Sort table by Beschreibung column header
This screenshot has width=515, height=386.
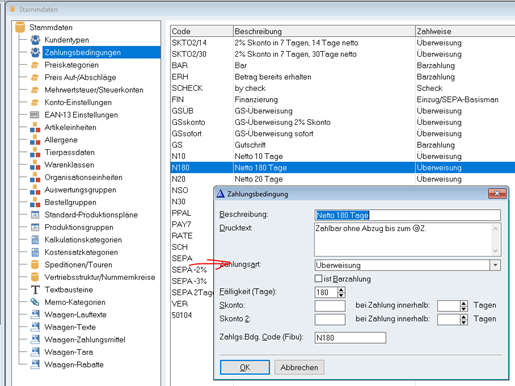(x=324, y=31)
